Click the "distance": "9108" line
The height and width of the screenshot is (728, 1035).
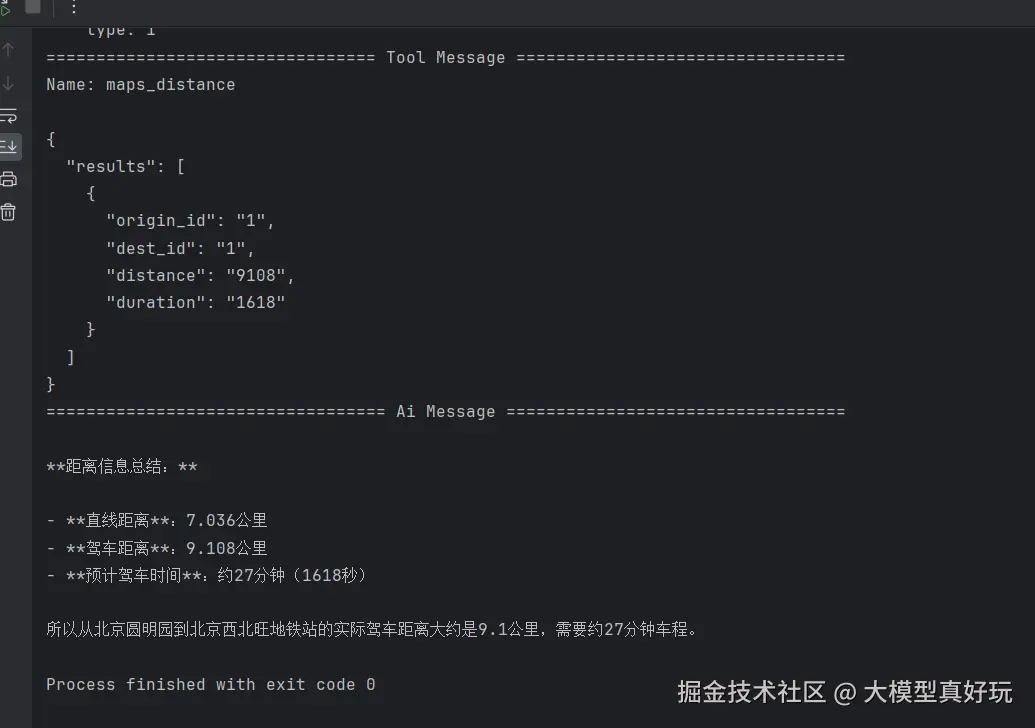pyautogui.click(x=200, y=275)
